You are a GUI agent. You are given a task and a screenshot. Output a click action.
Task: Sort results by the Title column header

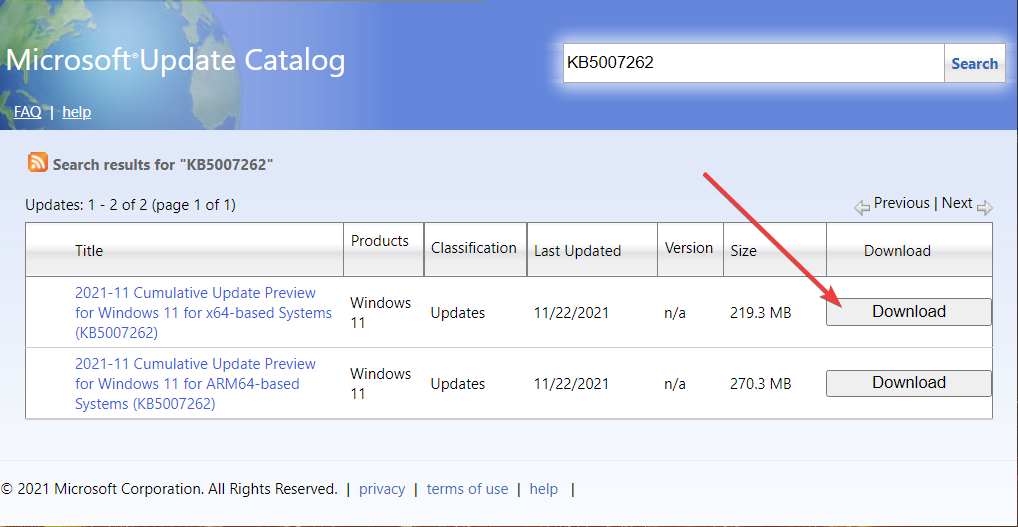89,251
